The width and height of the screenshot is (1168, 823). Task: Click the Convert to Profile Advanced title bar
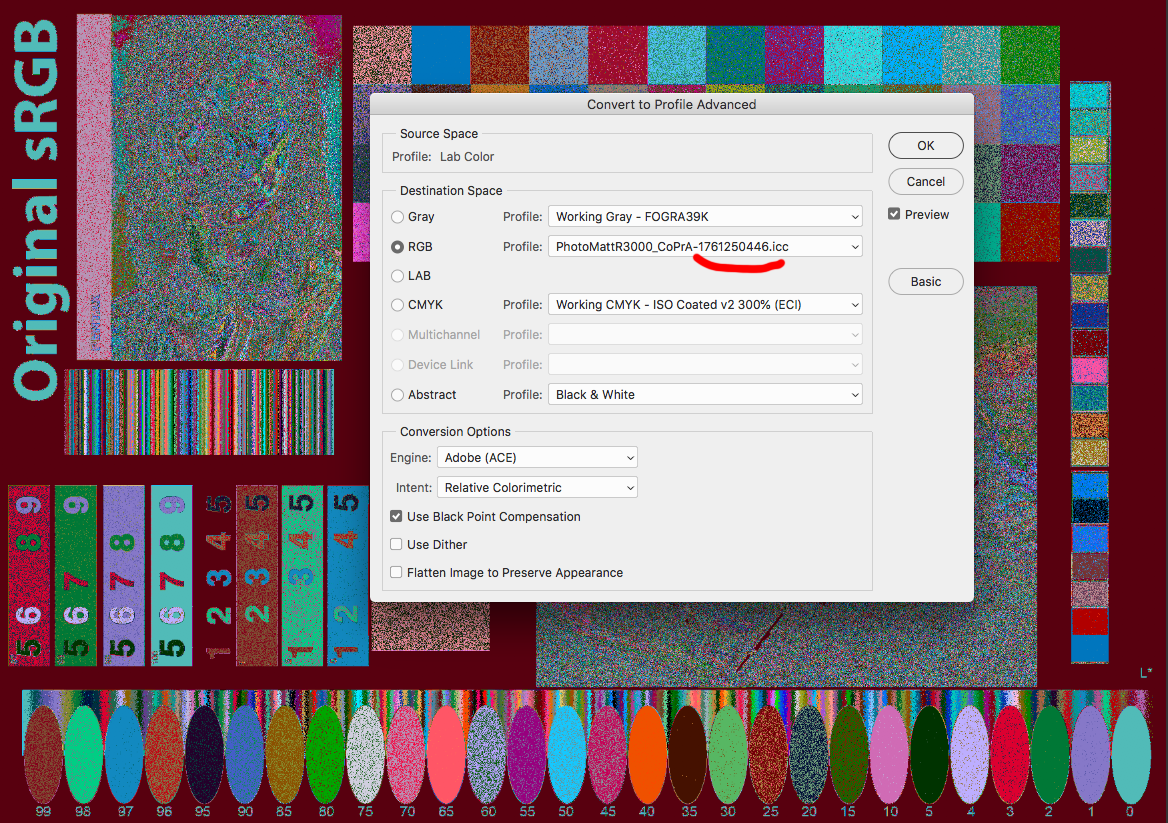(671, 104)
